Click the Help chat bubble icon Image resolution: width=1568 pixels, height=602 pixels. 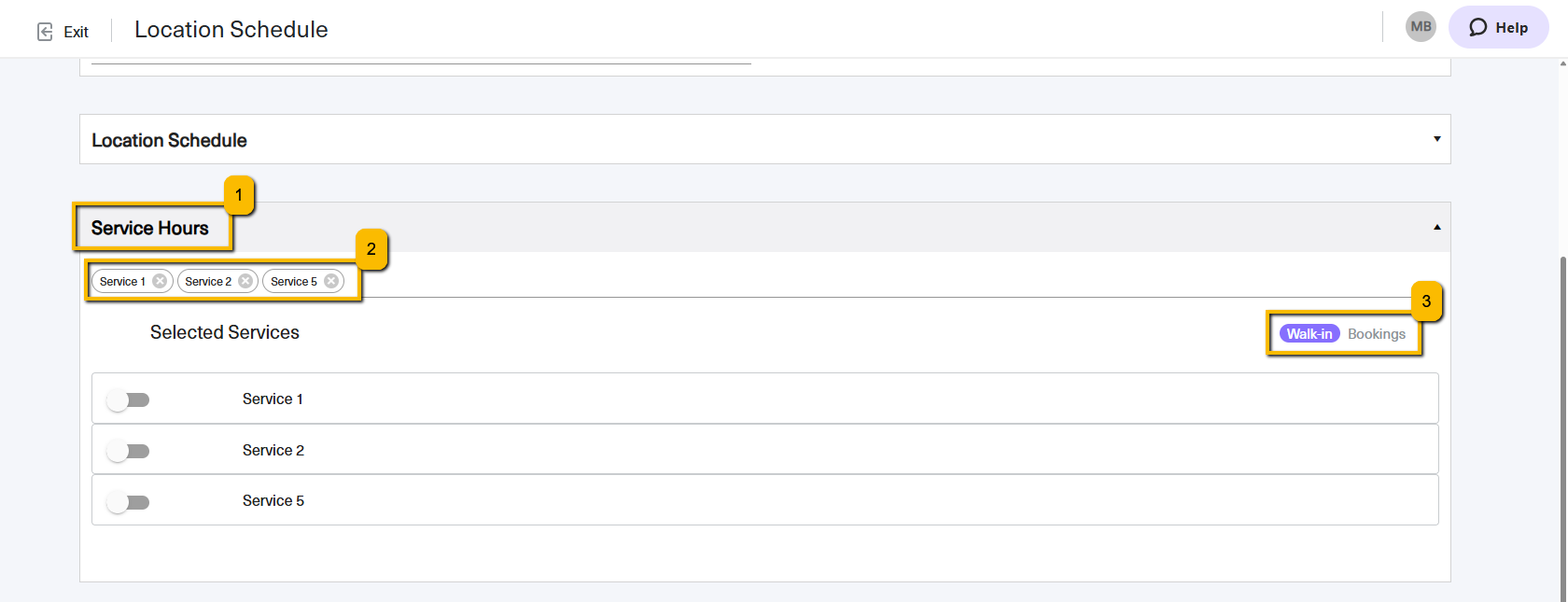click(1478, 27)
